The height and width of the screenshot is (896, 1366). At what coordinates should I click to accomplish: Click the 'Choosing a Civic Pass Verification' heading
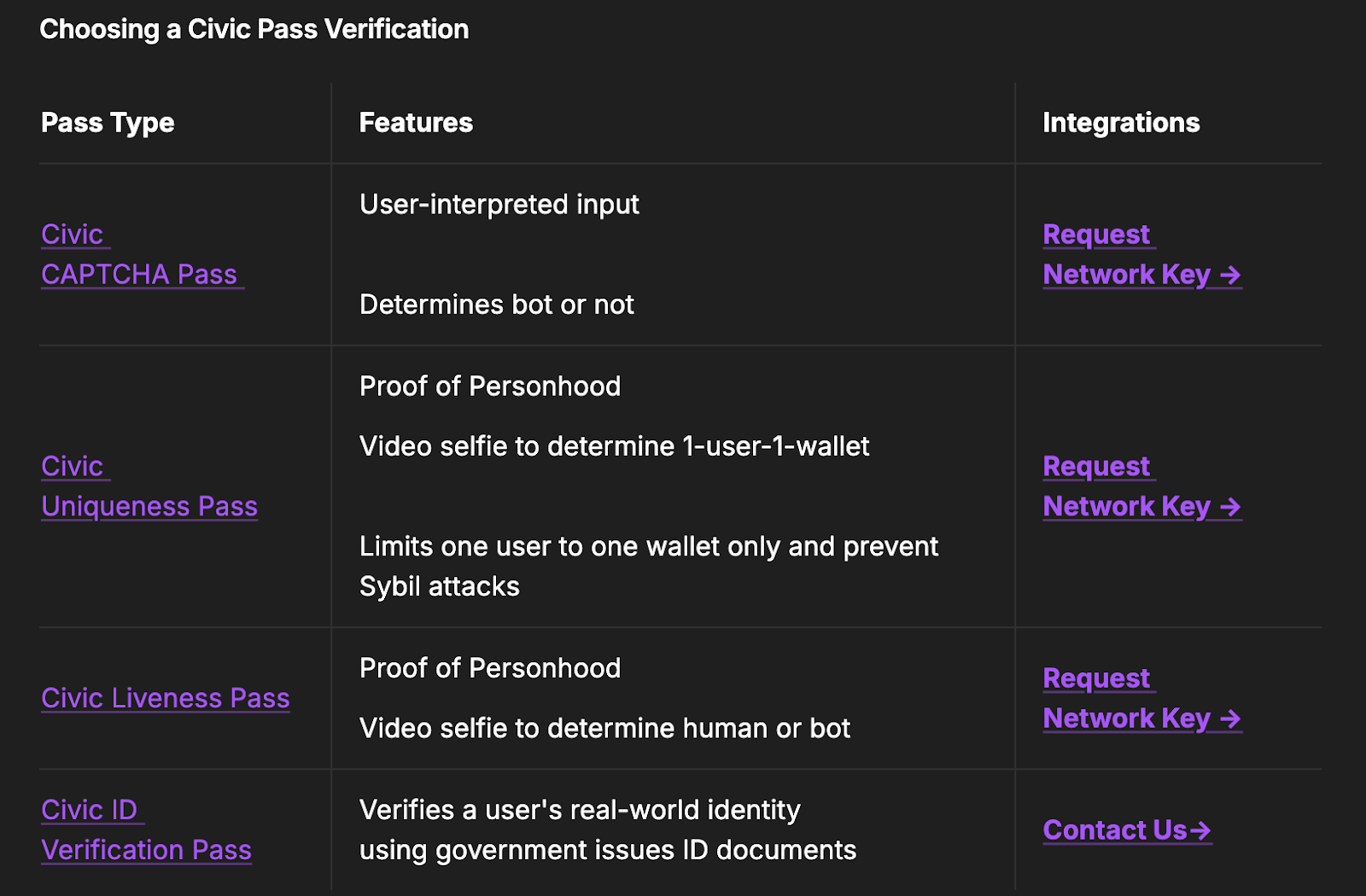[254, 30]
